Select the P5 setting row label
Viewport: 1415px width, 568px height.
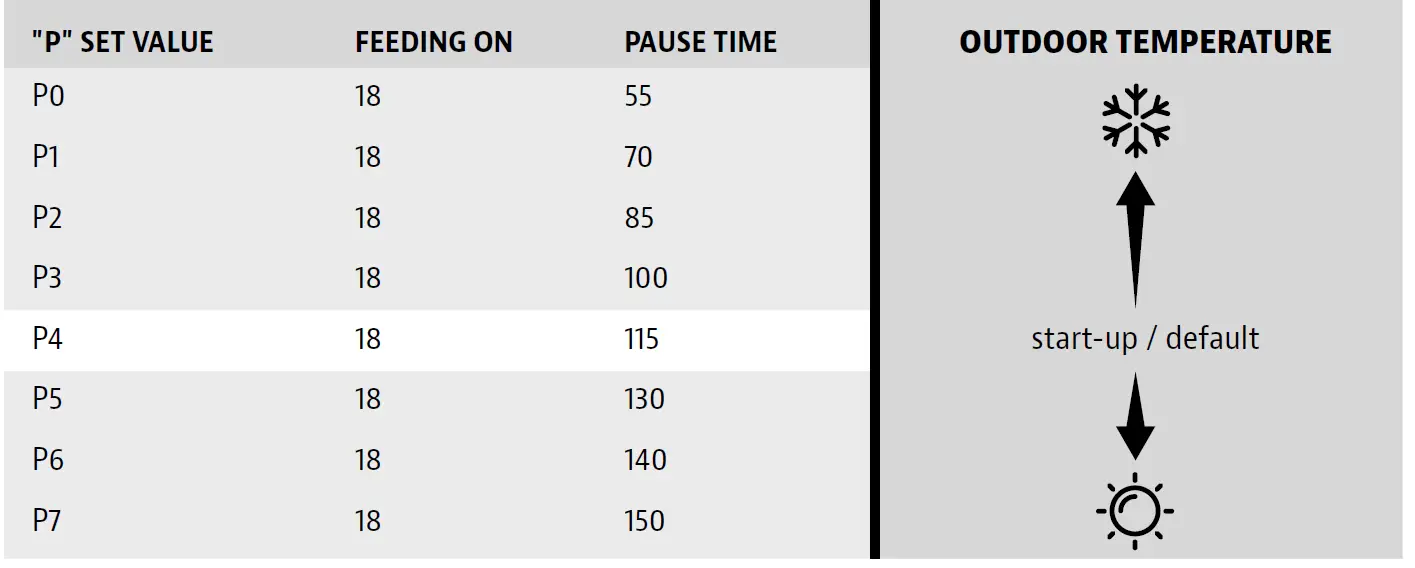[47, 399]
